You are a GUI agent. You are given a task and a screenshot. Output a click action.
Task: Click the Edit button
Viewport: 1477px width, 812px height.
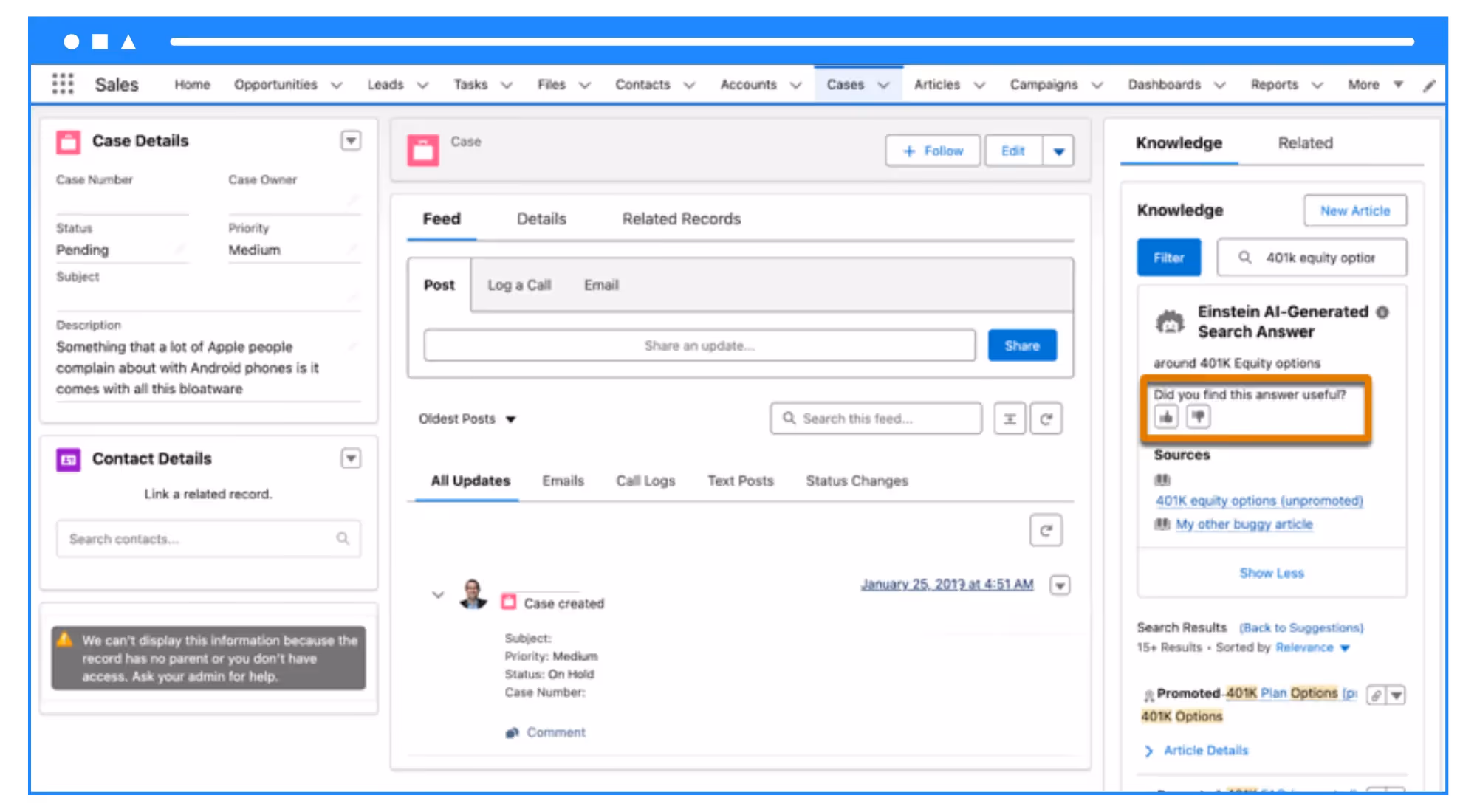coord(1013,151)
